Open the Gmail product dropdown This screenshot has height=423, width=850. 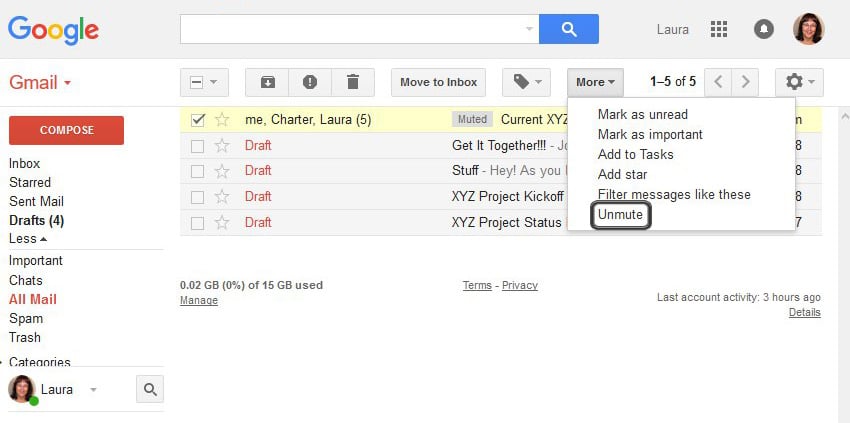point(40,83)
